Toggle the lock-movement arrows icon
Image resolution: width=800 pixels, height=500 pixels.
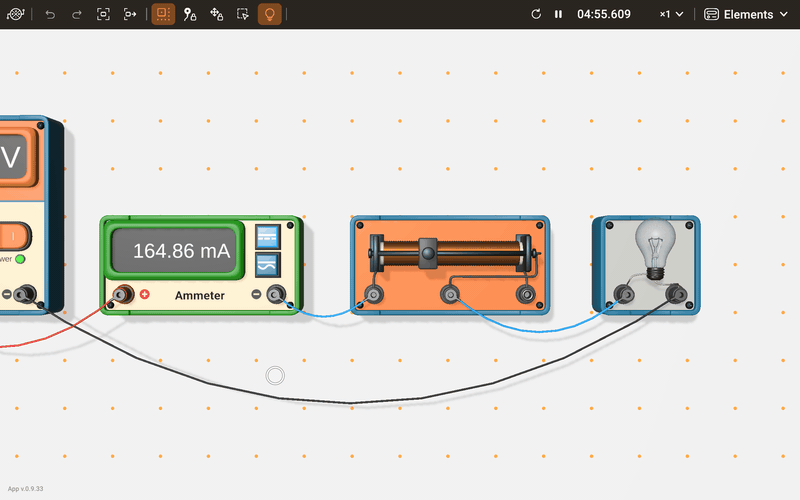click(x=216, y=14)
